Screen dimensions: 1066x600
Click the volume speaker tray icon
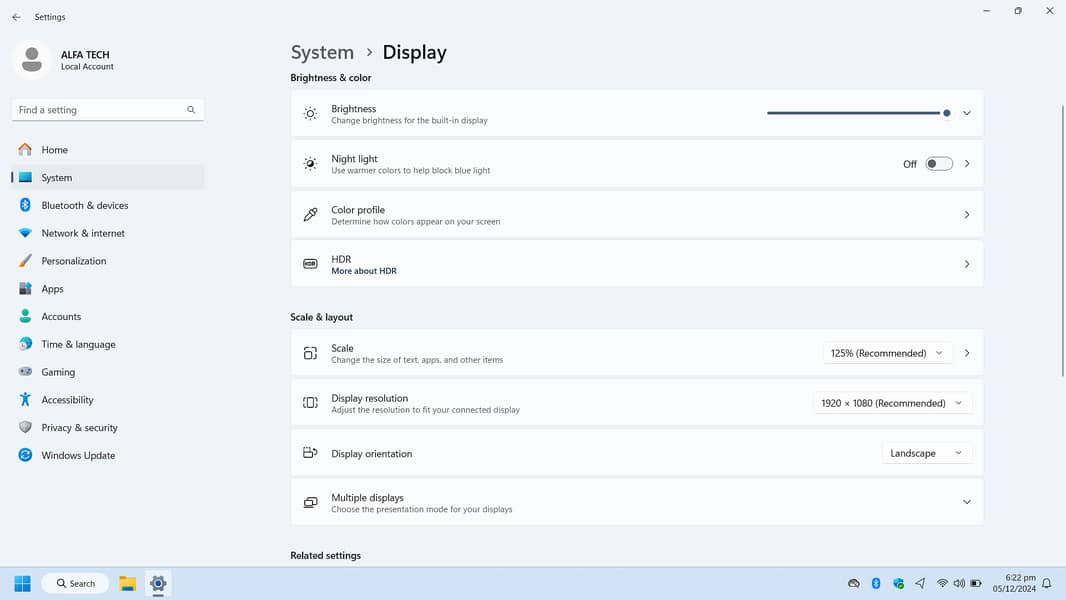[959, 583]
